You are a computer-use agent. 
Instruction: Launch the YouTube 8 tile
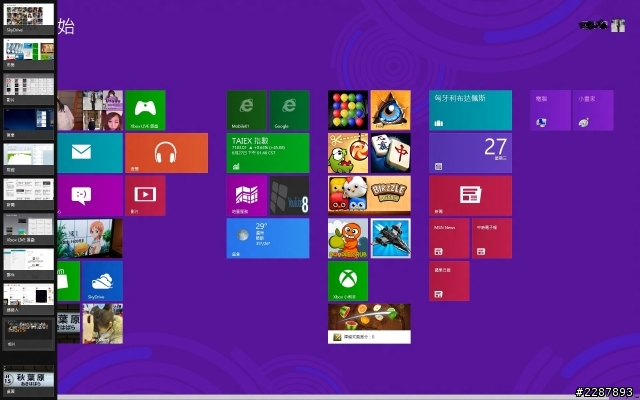[289, 196]
